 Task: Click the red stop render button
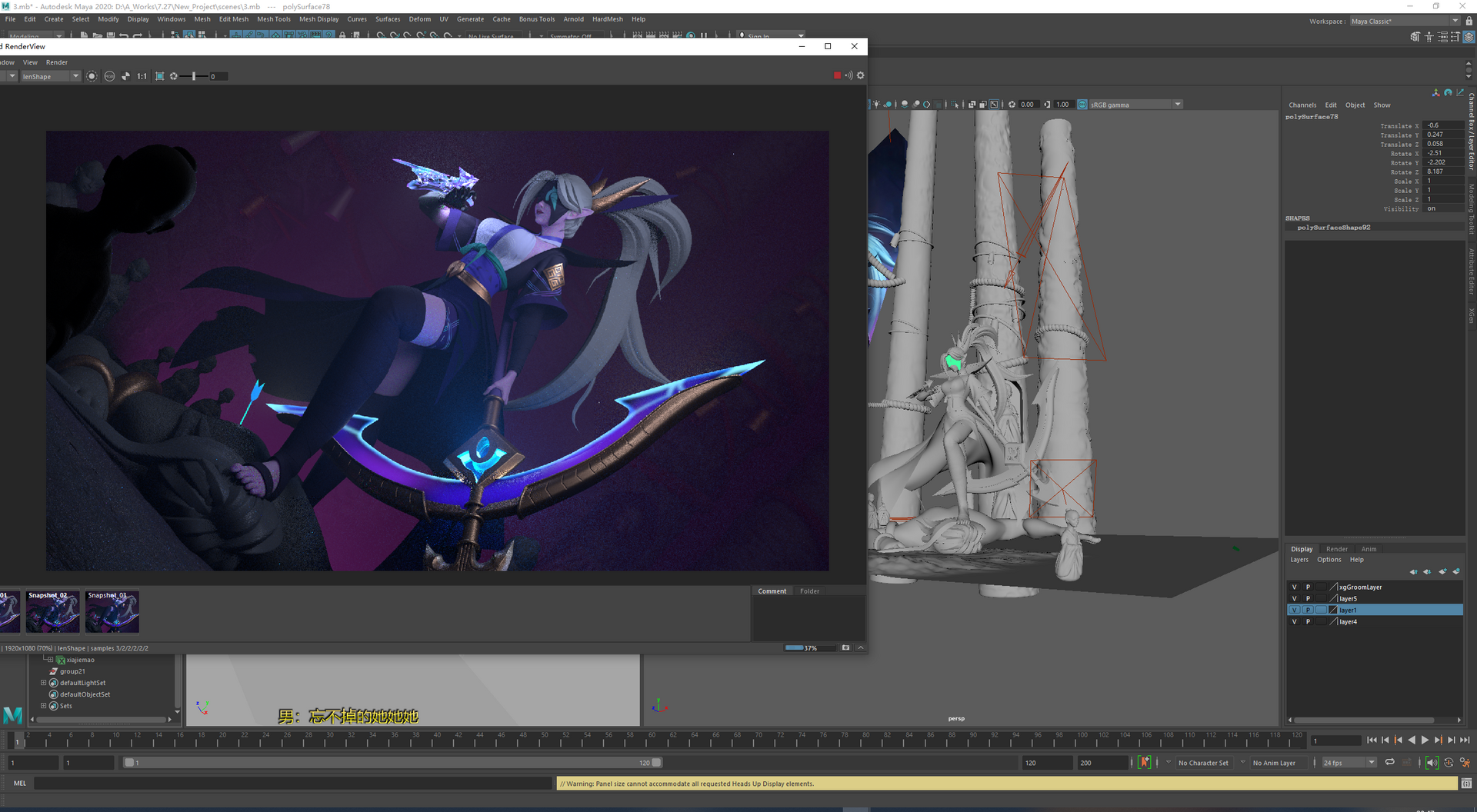point(837,75)
